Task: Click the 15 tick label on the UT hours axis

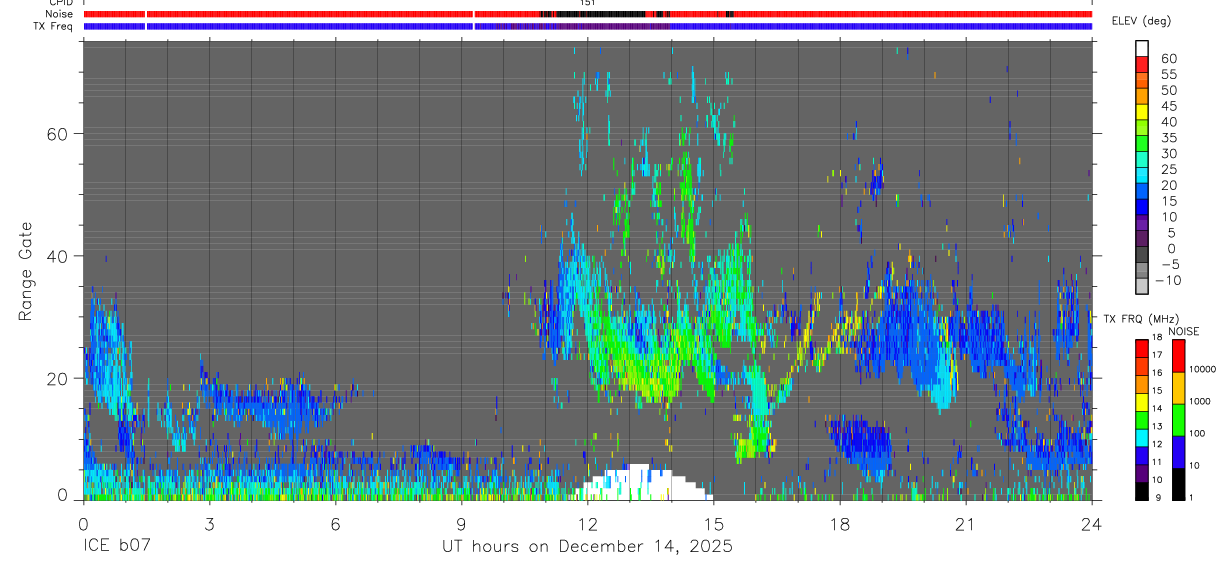Action: pos(713,524)
